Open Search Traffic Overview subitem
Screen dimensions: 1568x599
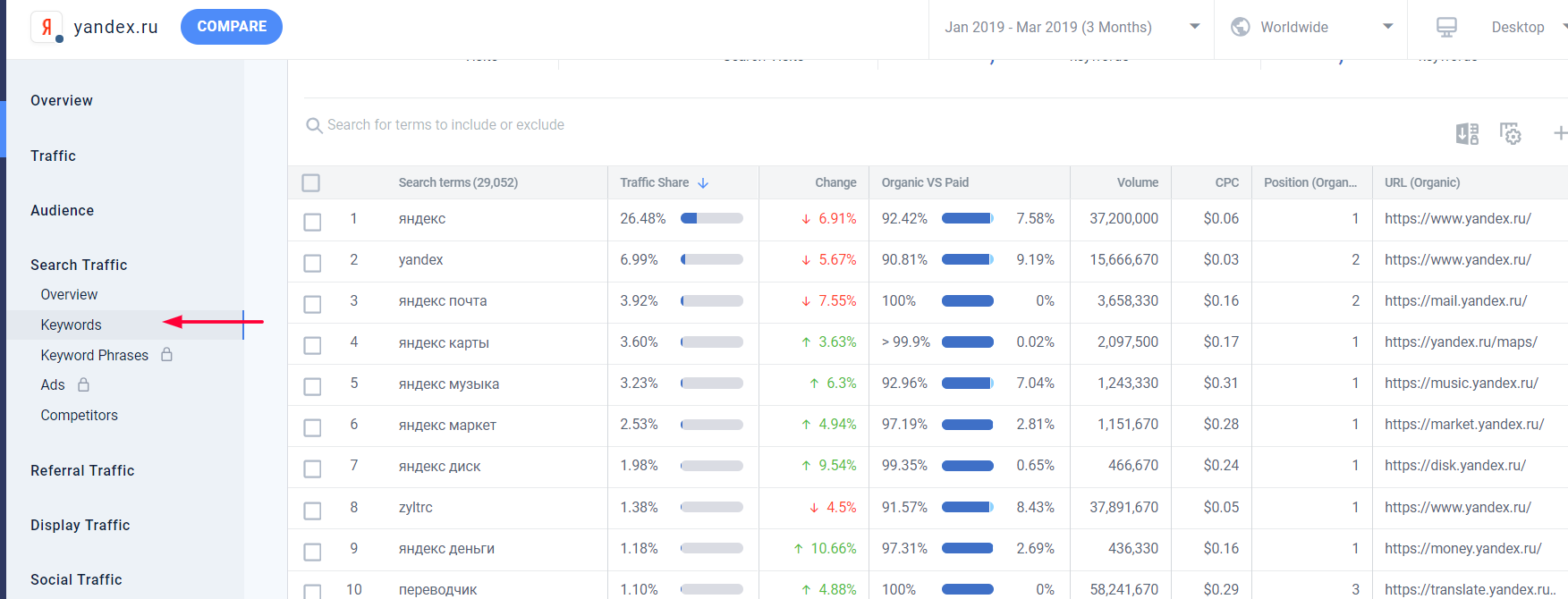[69, 294]
